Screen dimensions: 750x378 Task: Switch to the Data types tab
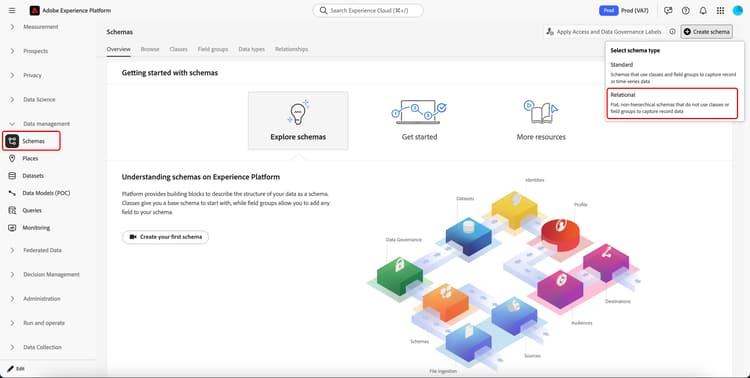pyautogui.click(x=252, y=49)
